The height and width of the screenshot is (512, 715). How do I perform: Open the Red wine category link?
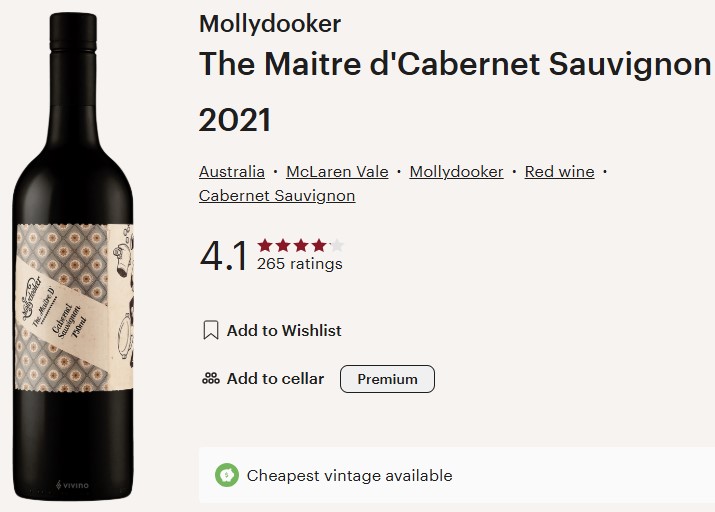tap(560, 172)
